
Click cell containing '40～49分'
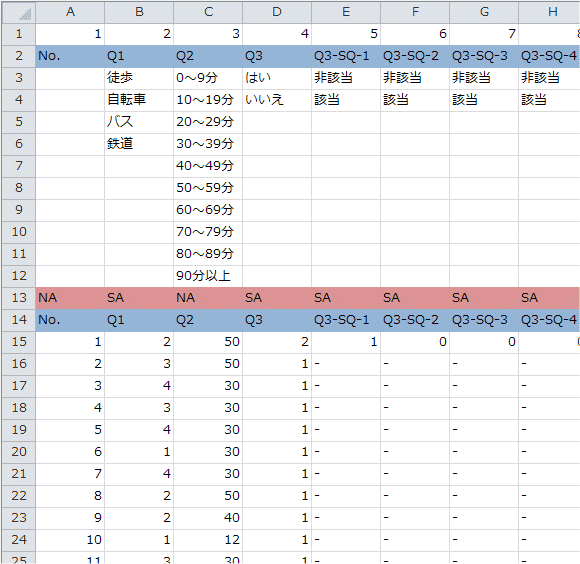[x=208, y=166]
